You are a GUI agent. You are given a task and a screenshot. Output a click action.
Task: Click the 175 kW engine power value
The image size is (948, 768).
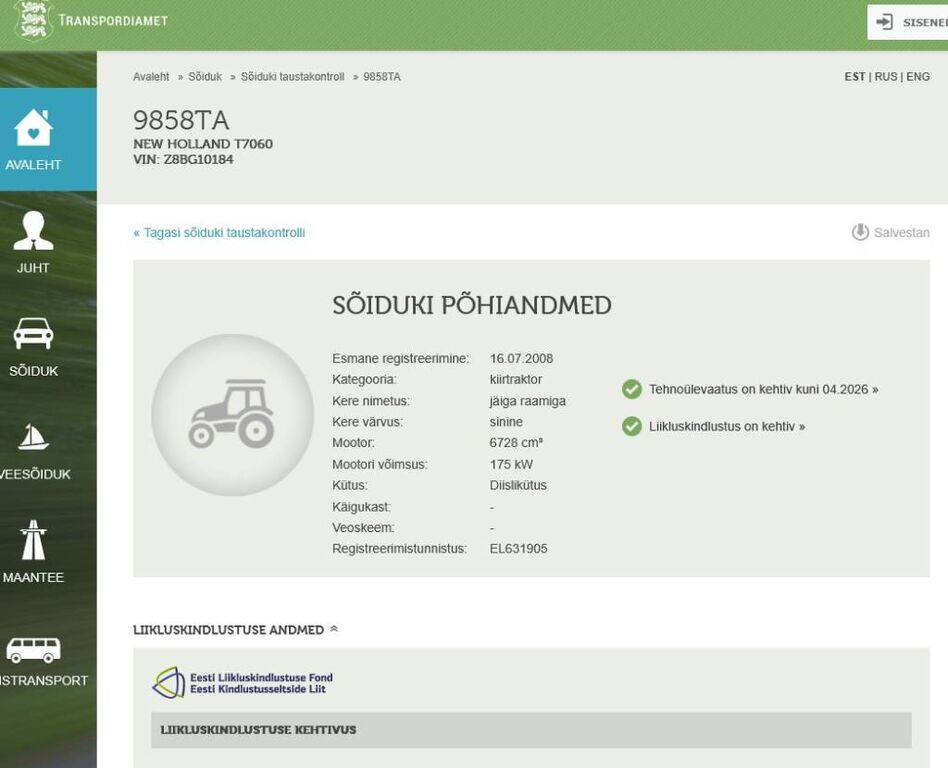click(511, 464)
